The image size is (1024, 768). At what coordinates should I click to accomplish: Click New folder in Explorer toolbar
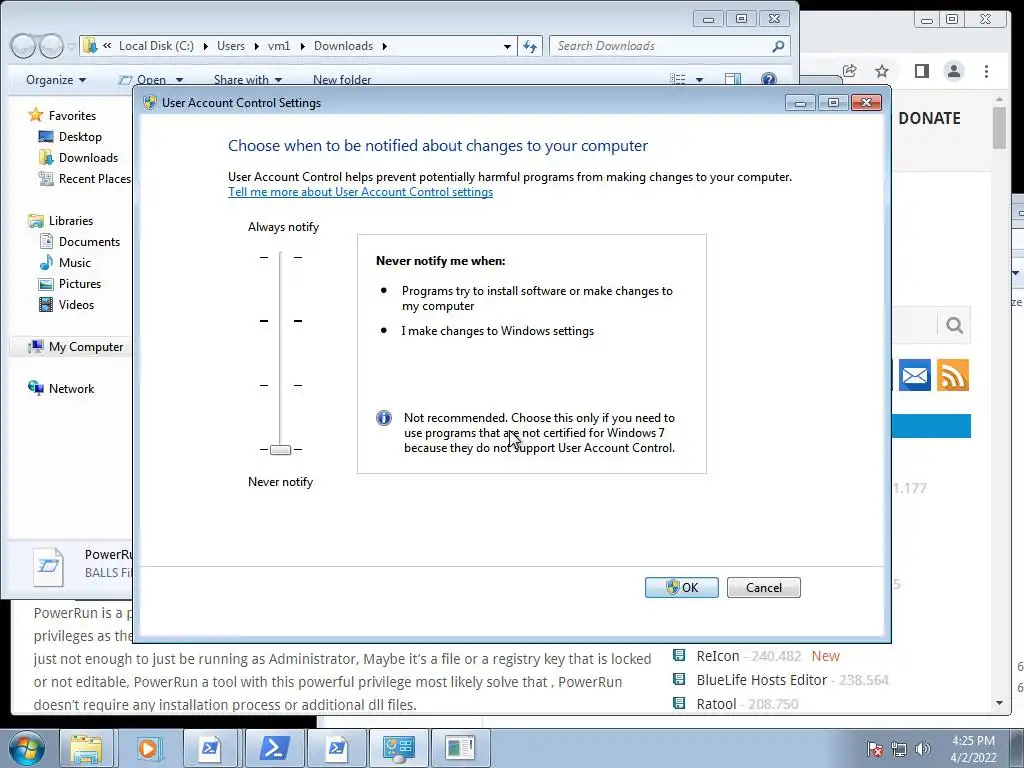(x=342, y=80)
